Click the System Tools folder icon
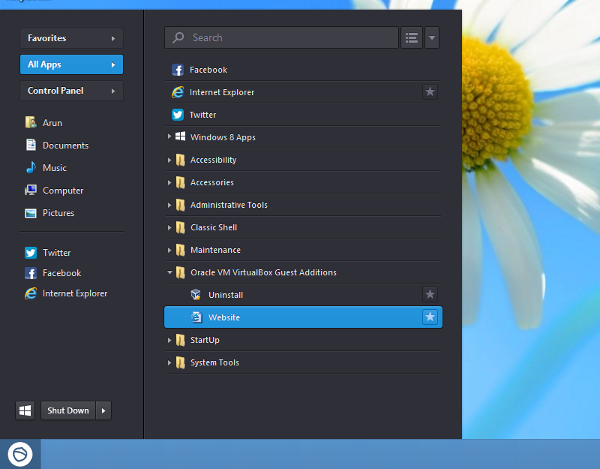The width and height of the screenshot is (600, 469). click(x=180, y=363)
